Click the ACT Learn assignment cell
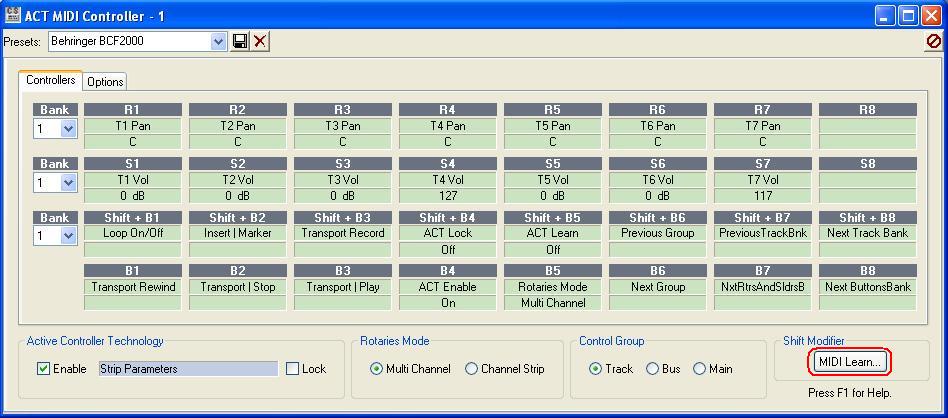The height and width of the screenshot is (418, 948). 553,233
